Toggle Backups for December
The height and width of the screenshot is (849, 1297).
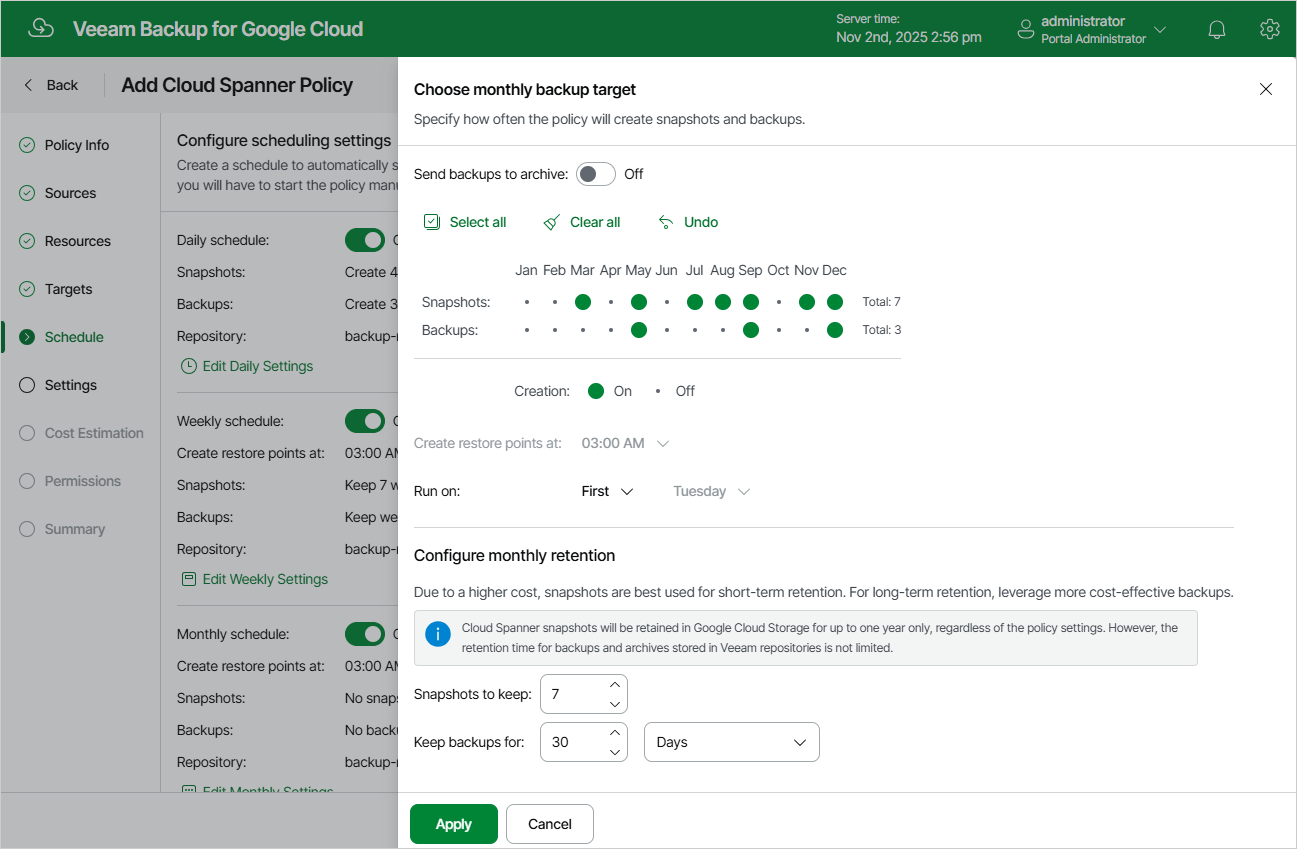coord(835,330)
